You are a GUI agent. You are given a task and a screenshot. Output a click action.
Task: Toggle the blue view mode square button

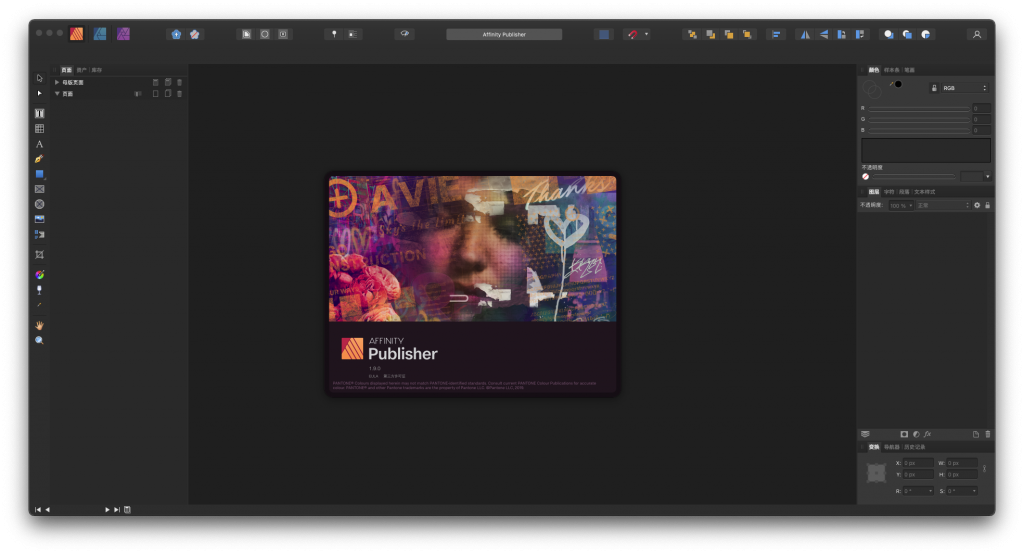point(604,35)
